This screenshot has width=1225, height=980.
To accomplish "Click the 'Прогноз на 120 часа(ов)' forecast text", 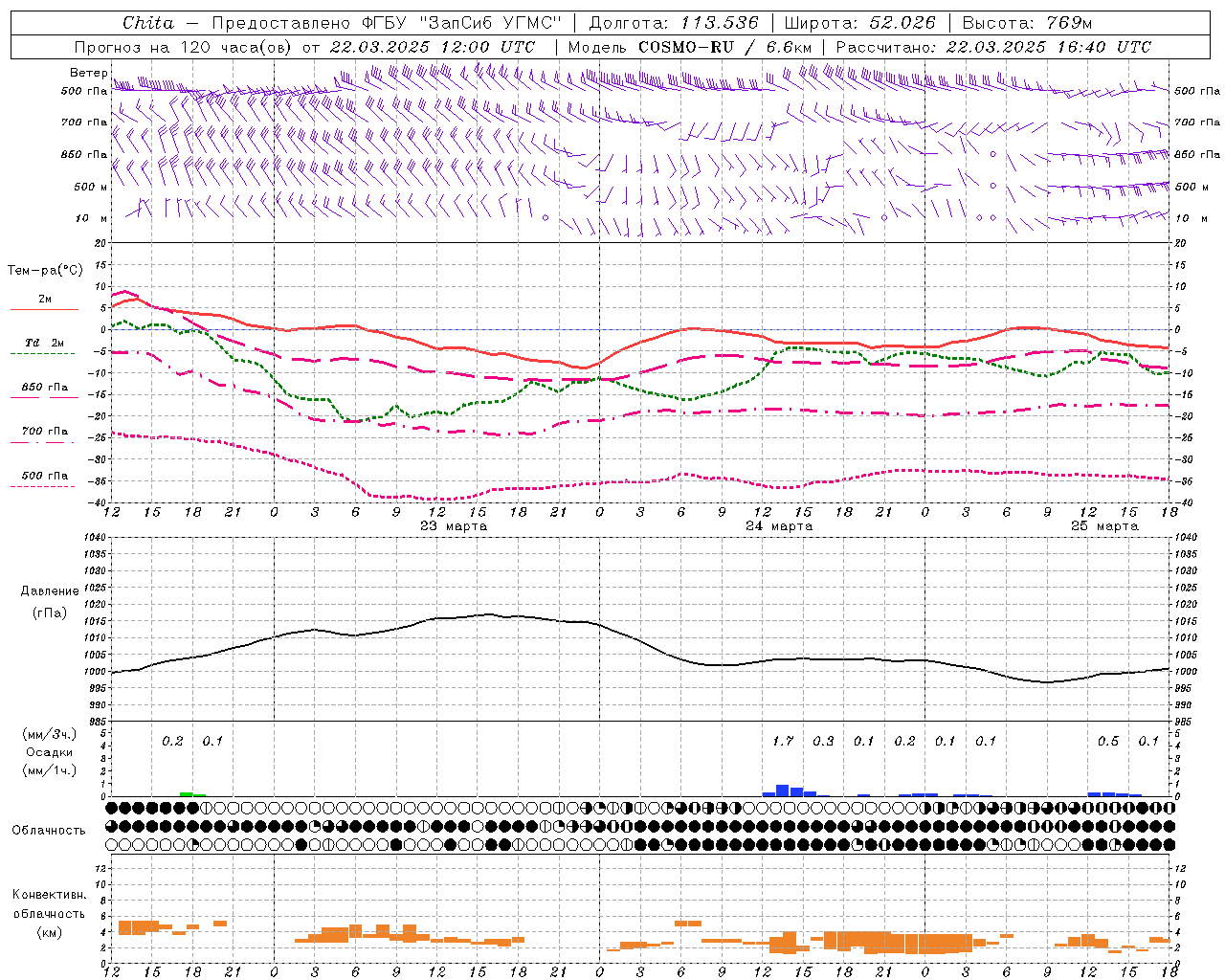I will coord(182,47).
